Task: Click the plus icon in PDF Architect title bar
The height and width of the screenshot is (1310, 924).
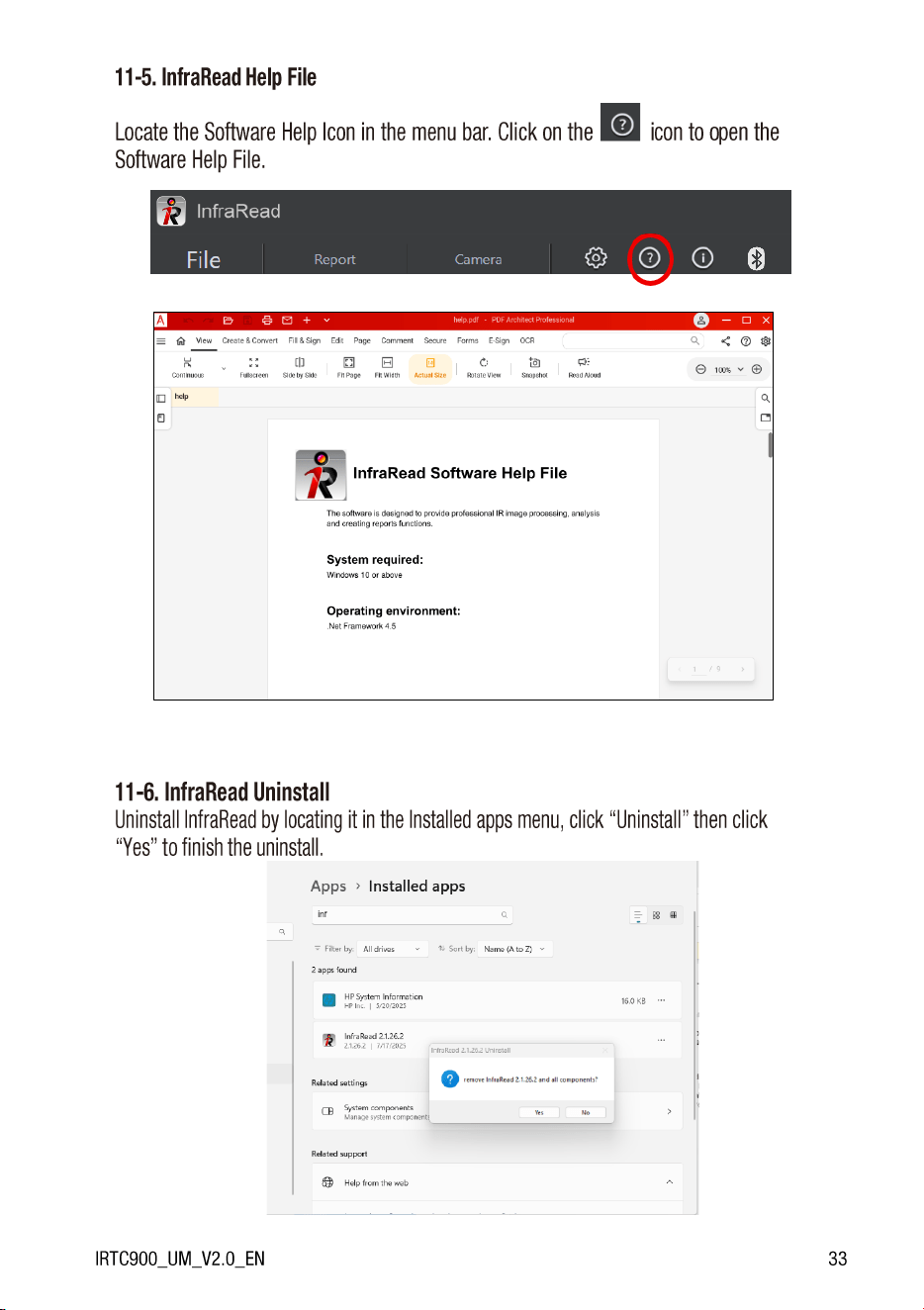Action: pyautogui.click(x=307, y=320)
